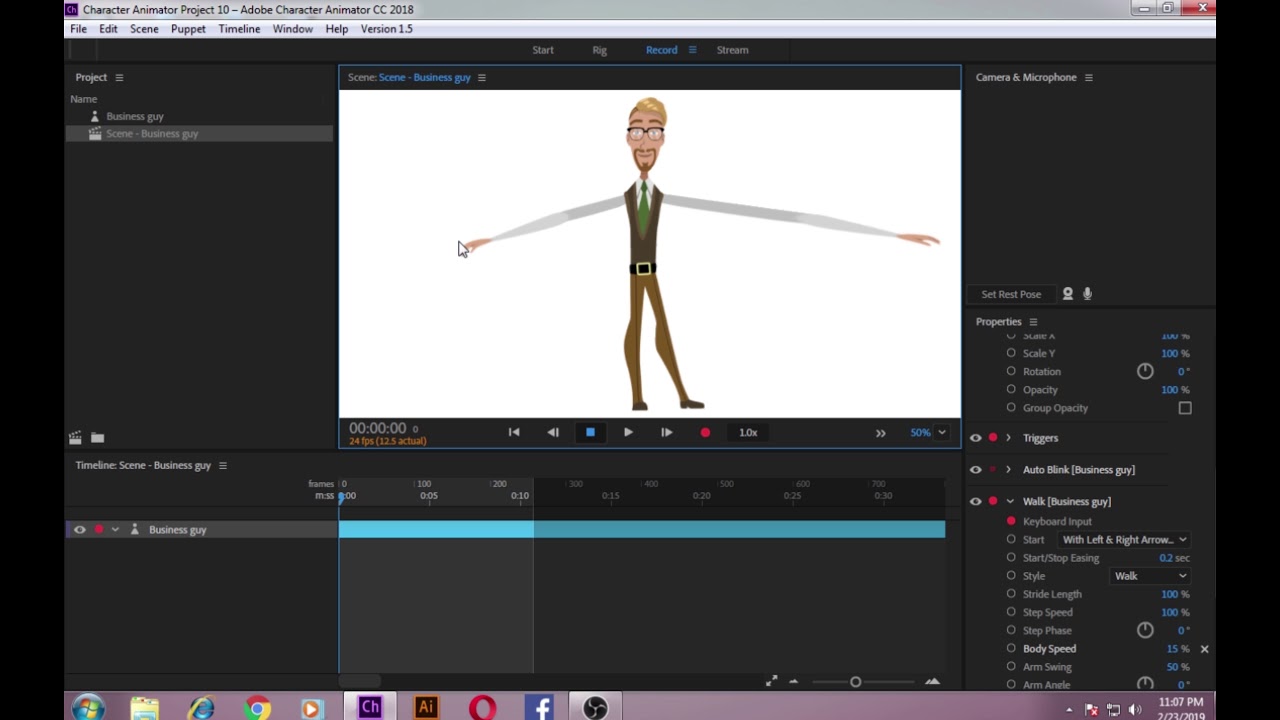
Task: Click the new scene icon in Project panel
Action: point(75,438)
